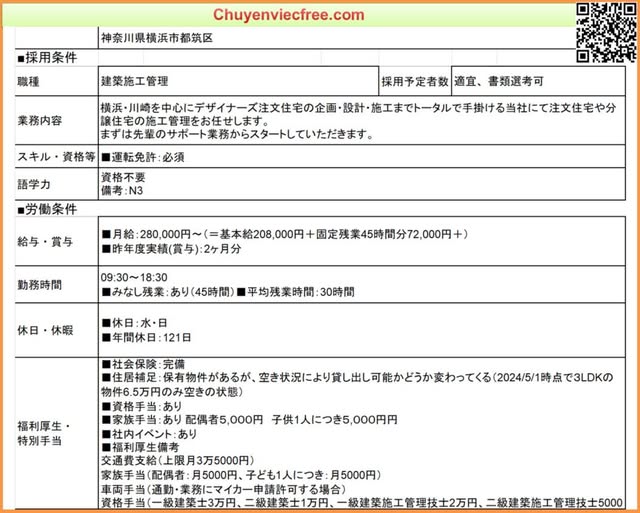Select the 語学力 row label
The width and height of the screenshot is (640, 513).
[x=33, y=184]
